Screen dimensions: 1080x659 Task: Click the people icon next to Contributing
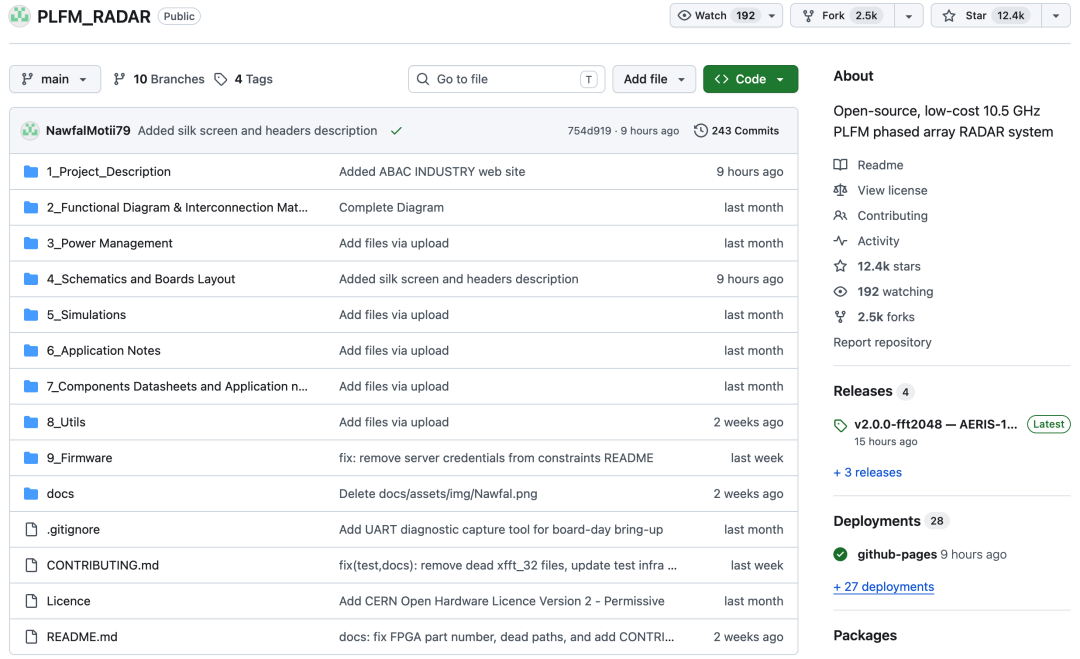pyautogui.click(x=840, y=216)
